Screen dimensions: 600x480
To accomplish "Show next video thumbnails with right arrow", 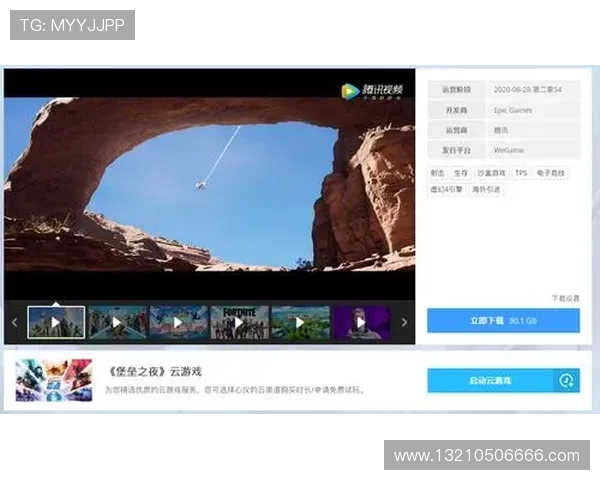I will point(404,322).
